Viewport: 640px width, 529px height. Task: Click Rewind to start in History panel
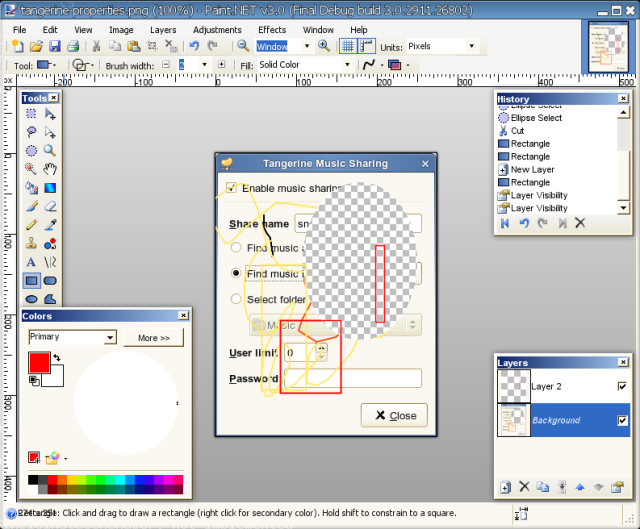[x=505, y=223]
